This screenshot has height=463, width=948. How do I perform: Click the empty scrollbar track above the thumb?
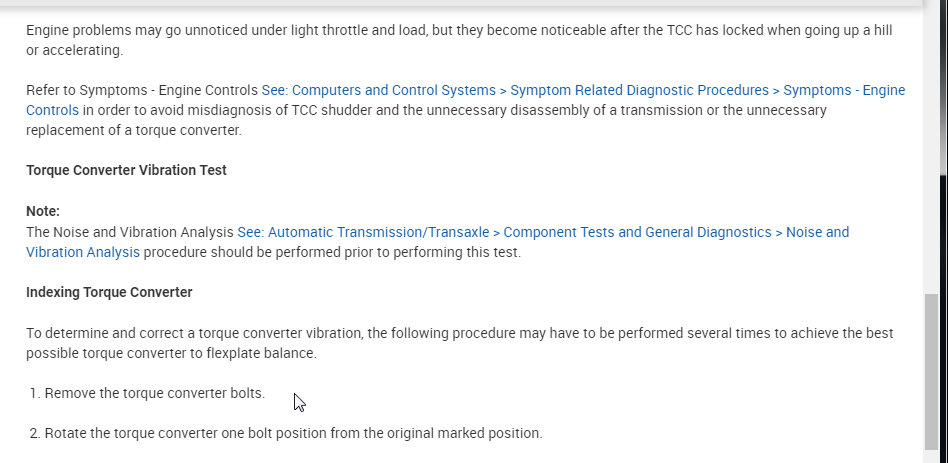tap(931, 150)
